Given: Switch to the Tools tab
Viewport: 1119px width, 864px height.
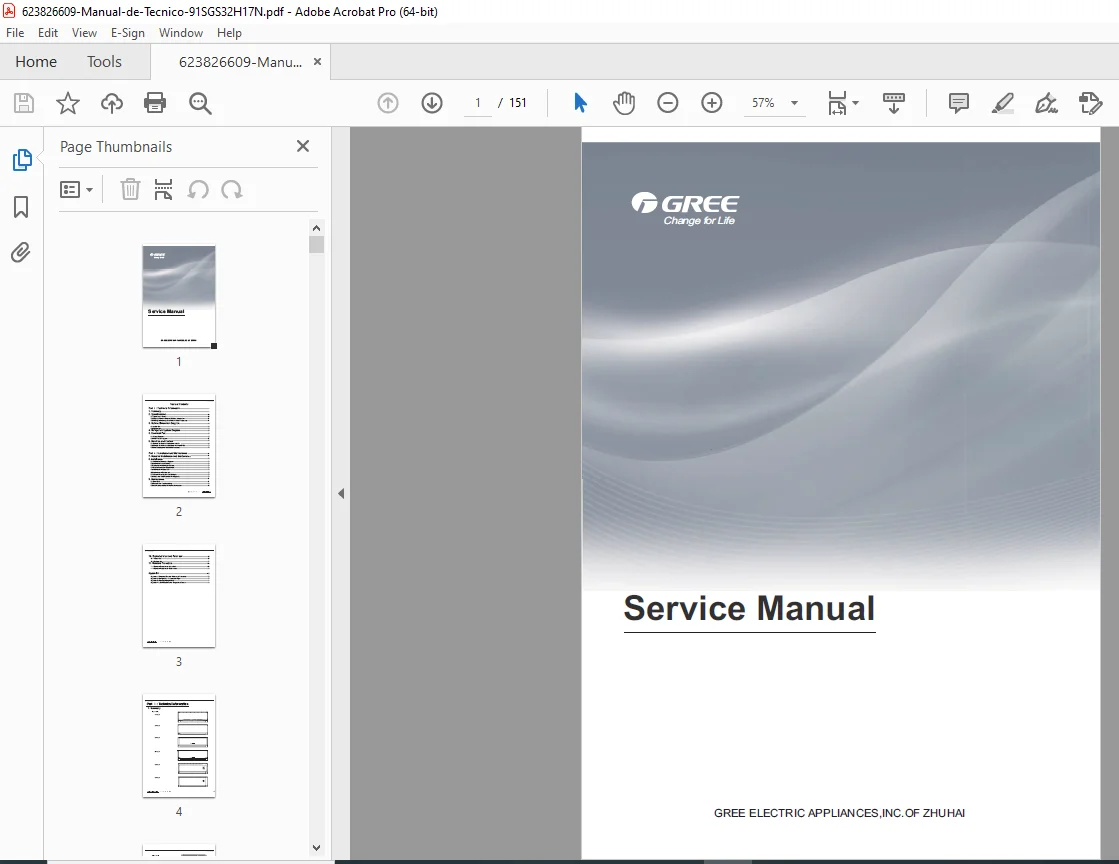Looking at the screenshot, I should [x=104, y=62].
